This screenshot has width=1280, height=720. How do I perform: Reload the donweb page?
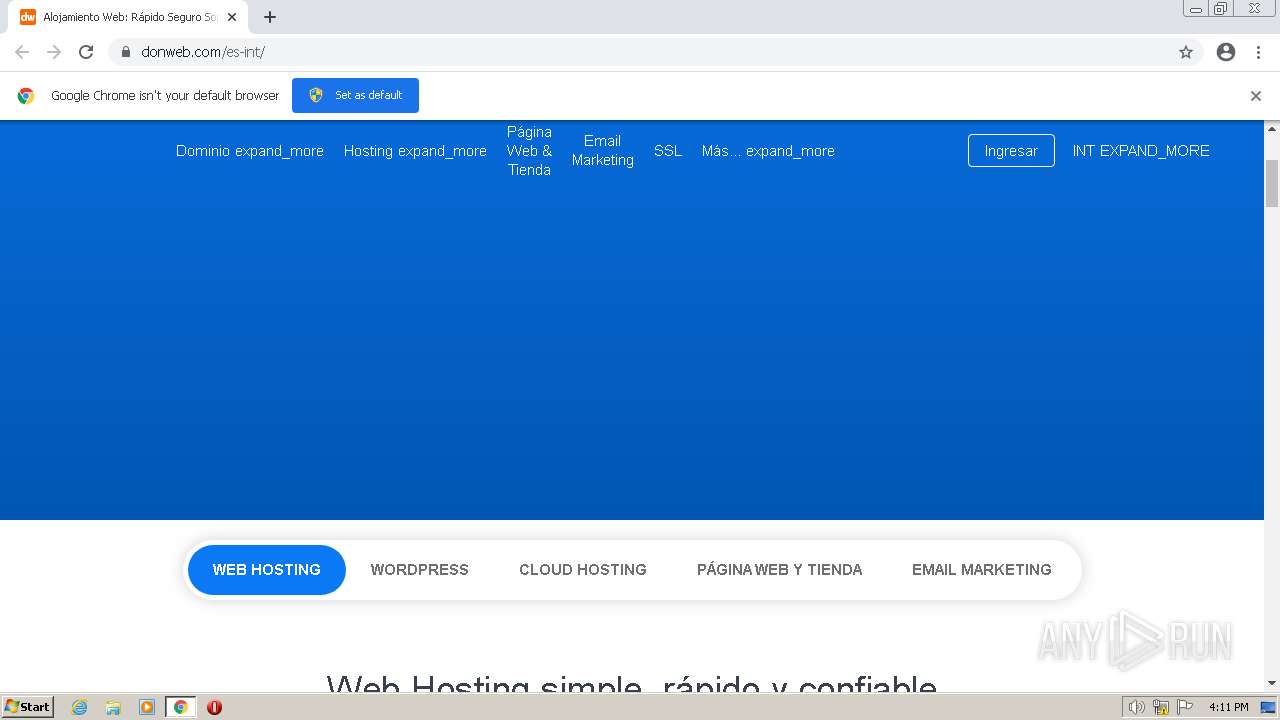coord(86,52)
